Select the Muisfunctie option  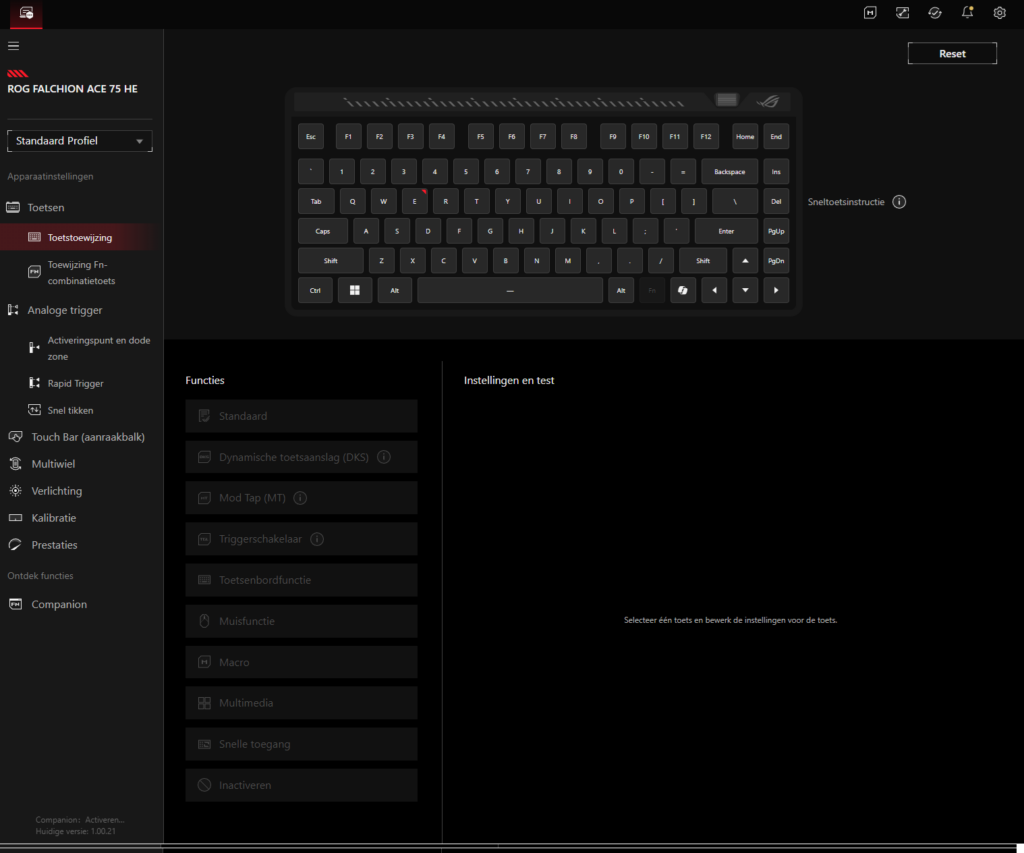click(x=301, y=621)
